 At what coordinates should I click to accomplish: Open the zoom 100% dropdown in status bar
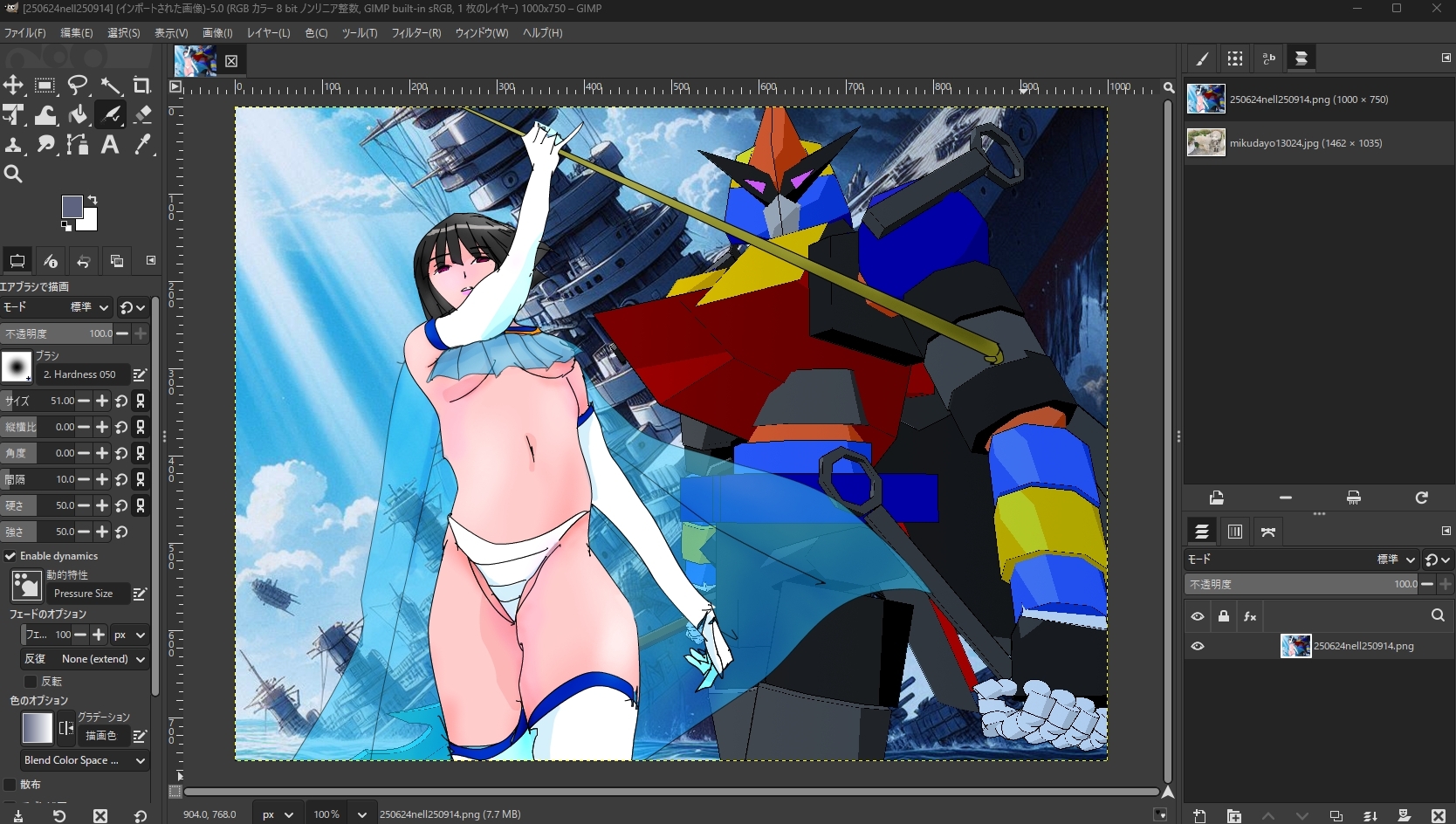click(361, 814)
